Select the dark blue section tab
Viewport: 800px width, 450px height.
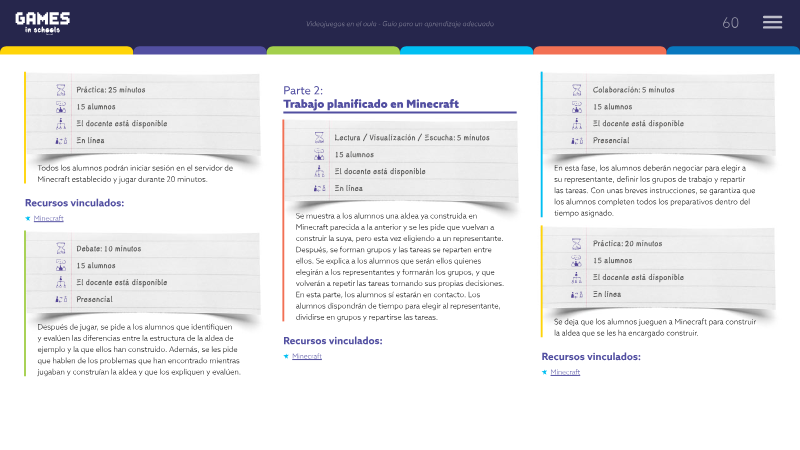tap(733, 50)
